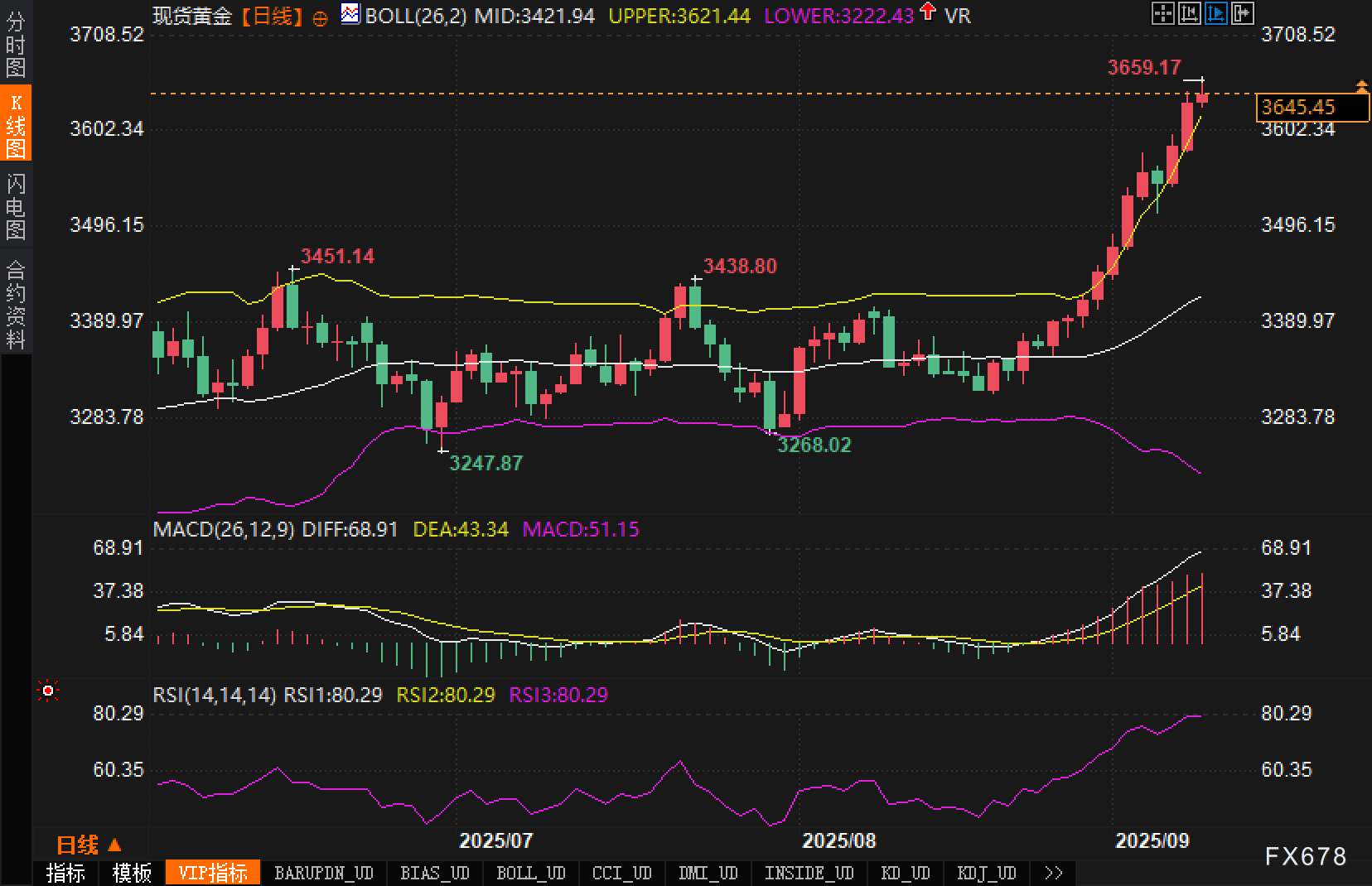The width and height of the screenshot is (1372, 886).
Task: Expand the 日线 period selector
Action: 88,845
